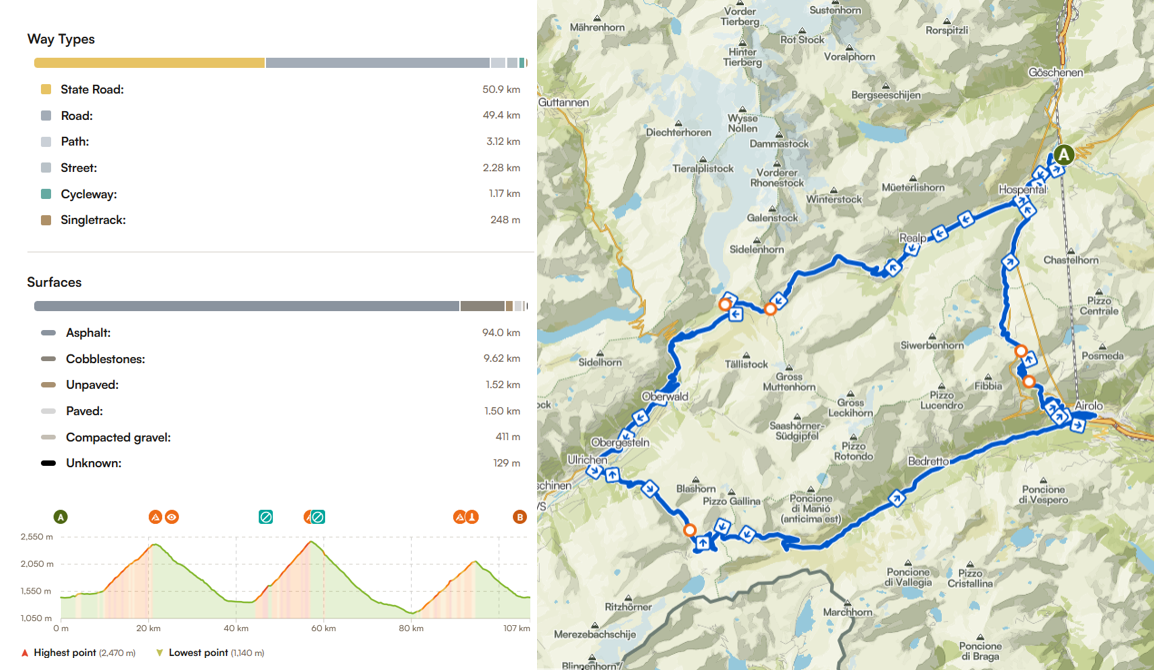The width and height of the screenshot is (1154, 670).
Task: Click the direction arrow marker near Bedretto
Action: (898, 497)
